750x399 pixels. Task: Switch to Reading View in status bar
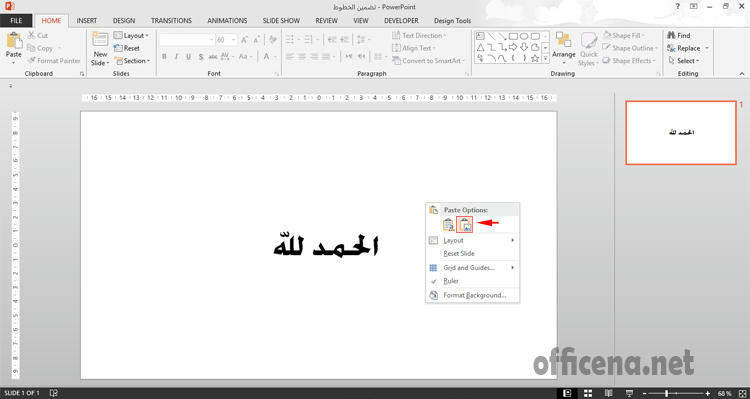coord(608,393)
